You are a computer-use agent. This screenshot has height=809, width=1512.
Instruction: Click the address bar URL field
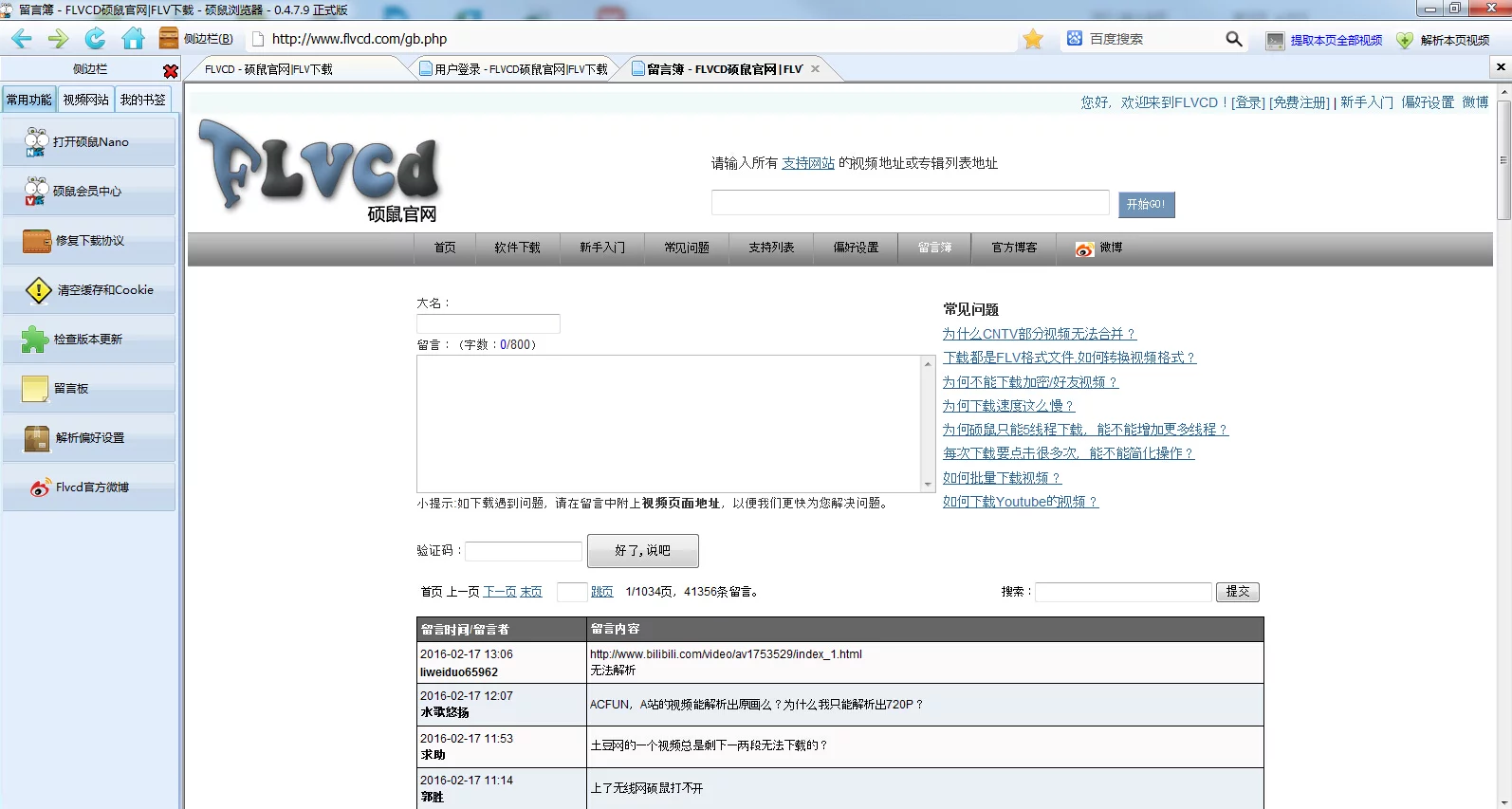[x=636, y=39]
